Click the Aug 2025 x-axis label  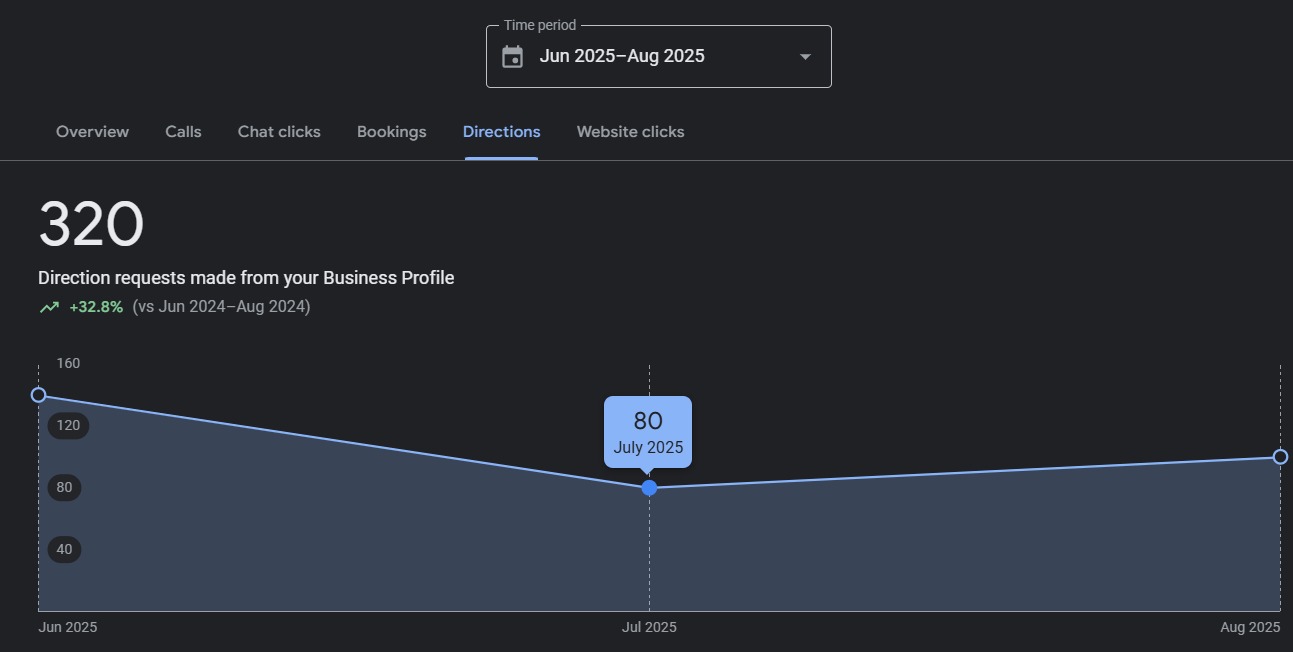(x=1249, y=628)
